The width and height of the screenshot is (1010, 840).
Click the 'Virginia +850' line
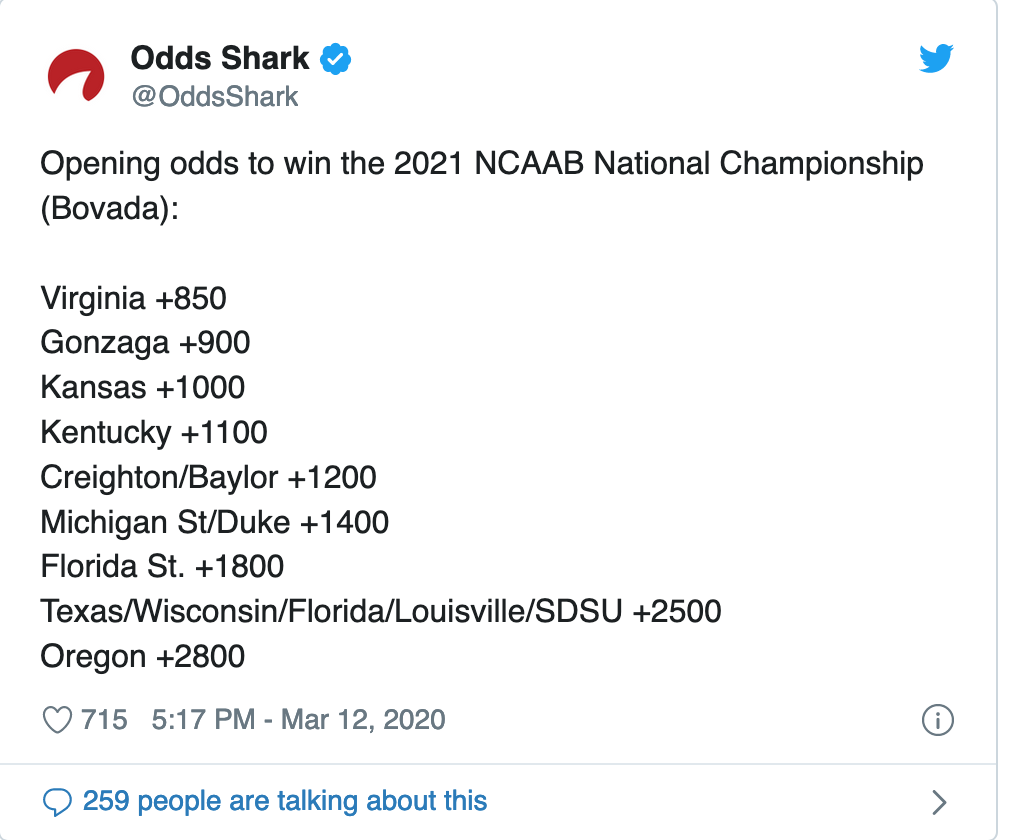(x=133, y=298)
